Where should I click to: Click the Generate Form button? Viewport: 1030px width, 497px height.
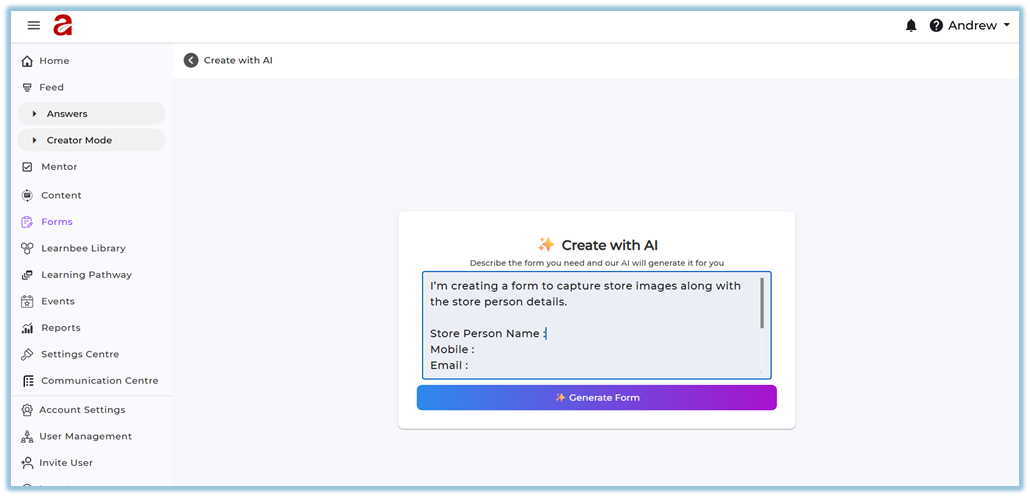tap(596, 397)
